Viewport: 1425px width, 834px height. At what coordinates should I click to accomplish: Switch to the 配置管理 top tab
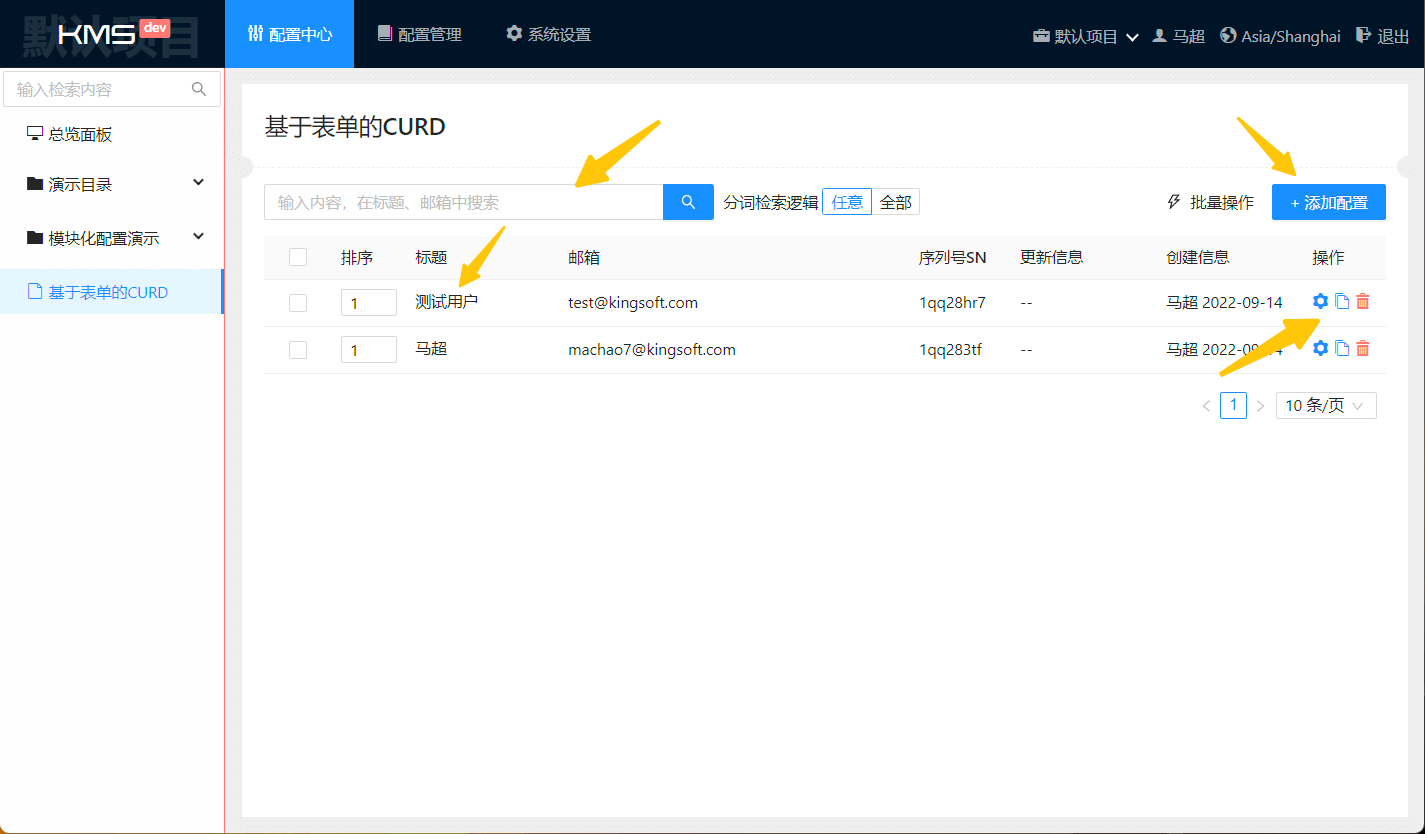419,34
